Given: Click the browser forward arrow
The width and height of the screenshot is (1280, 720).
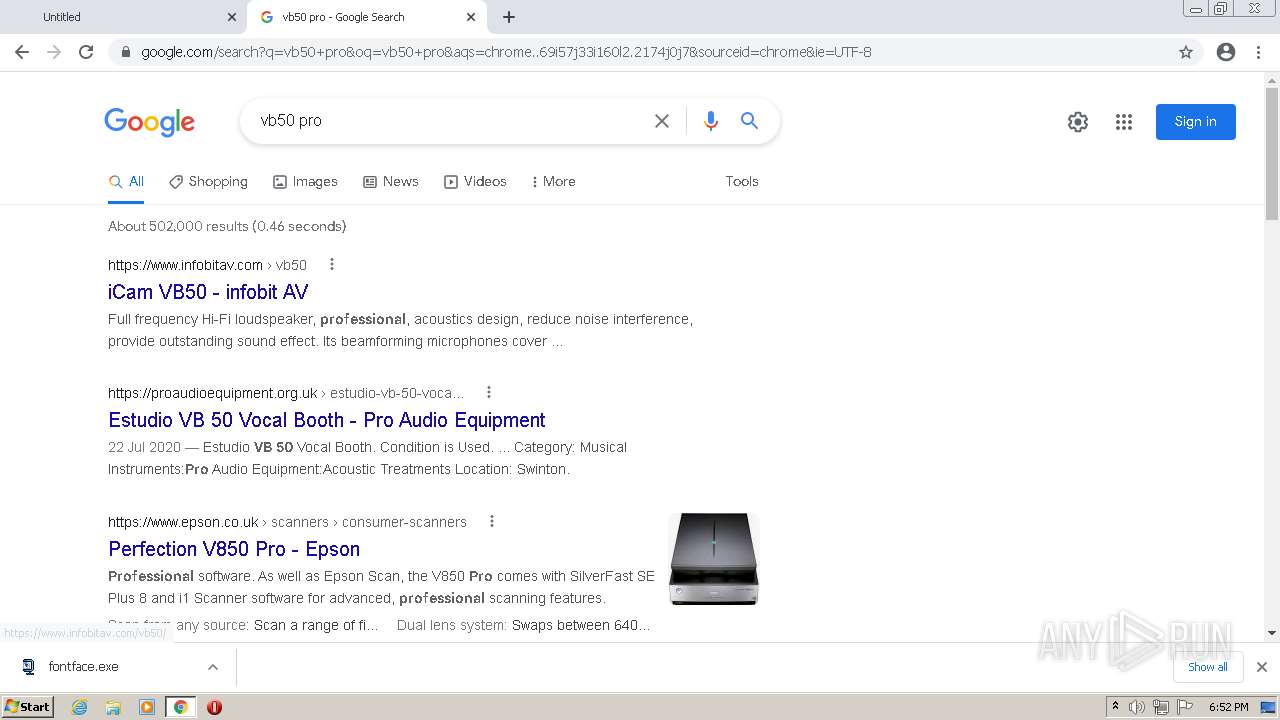Looking at the screenshot, I should [x=54, y=52].
